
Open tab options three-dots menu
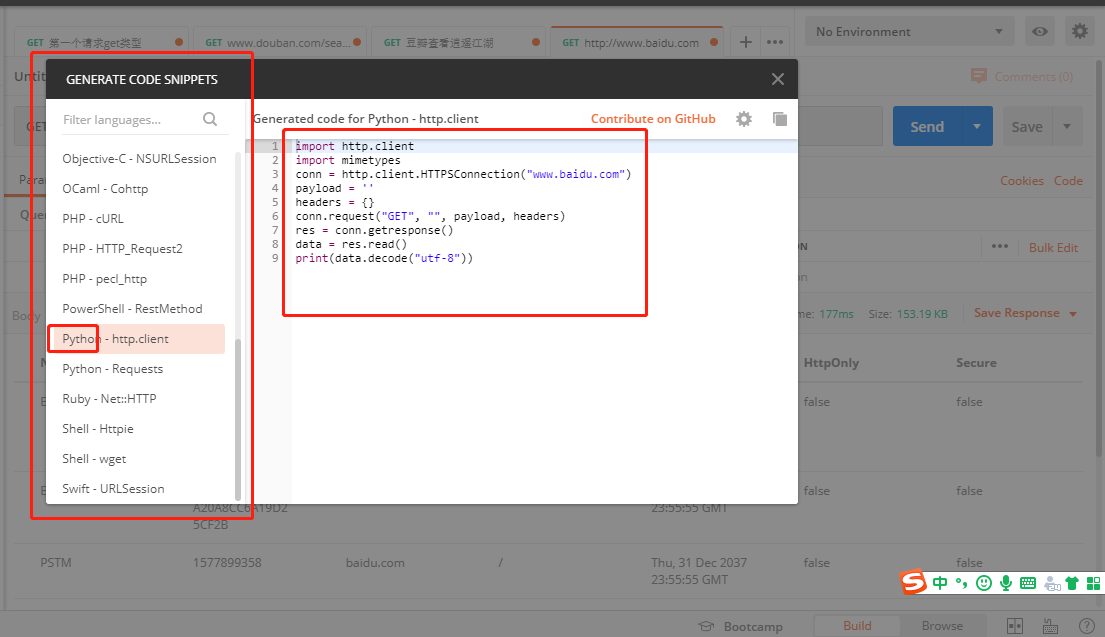[775, 42]
